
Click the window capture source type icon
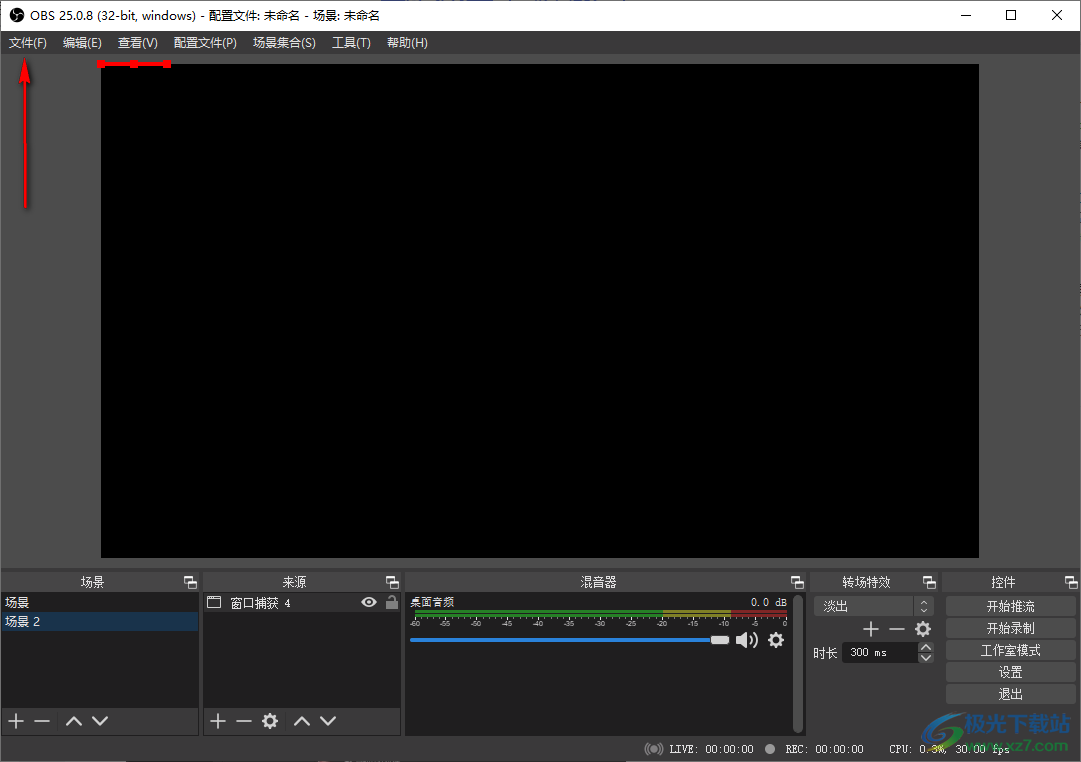(214, 603)
